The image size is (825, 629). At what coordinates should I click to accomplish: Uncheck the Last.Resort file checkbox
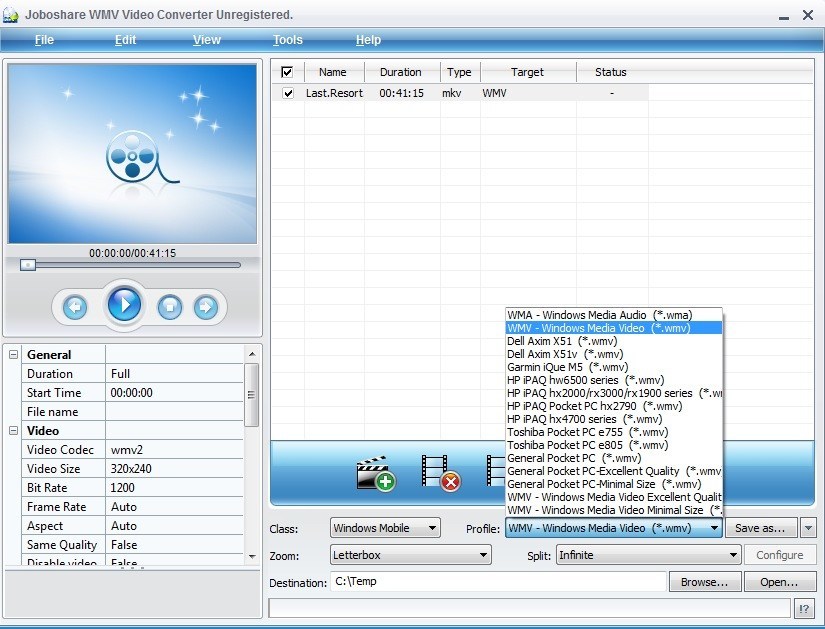coord(287,93)
